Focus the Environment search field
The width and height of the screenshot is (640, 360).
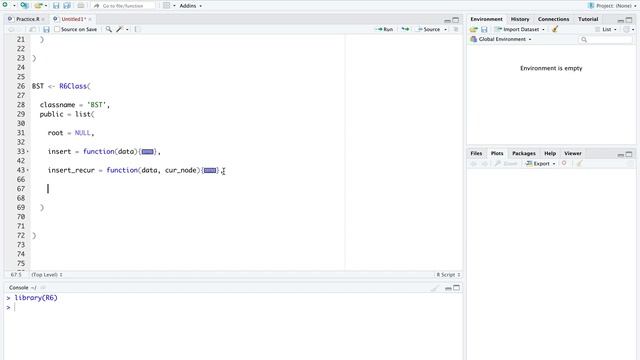point(606,40)
